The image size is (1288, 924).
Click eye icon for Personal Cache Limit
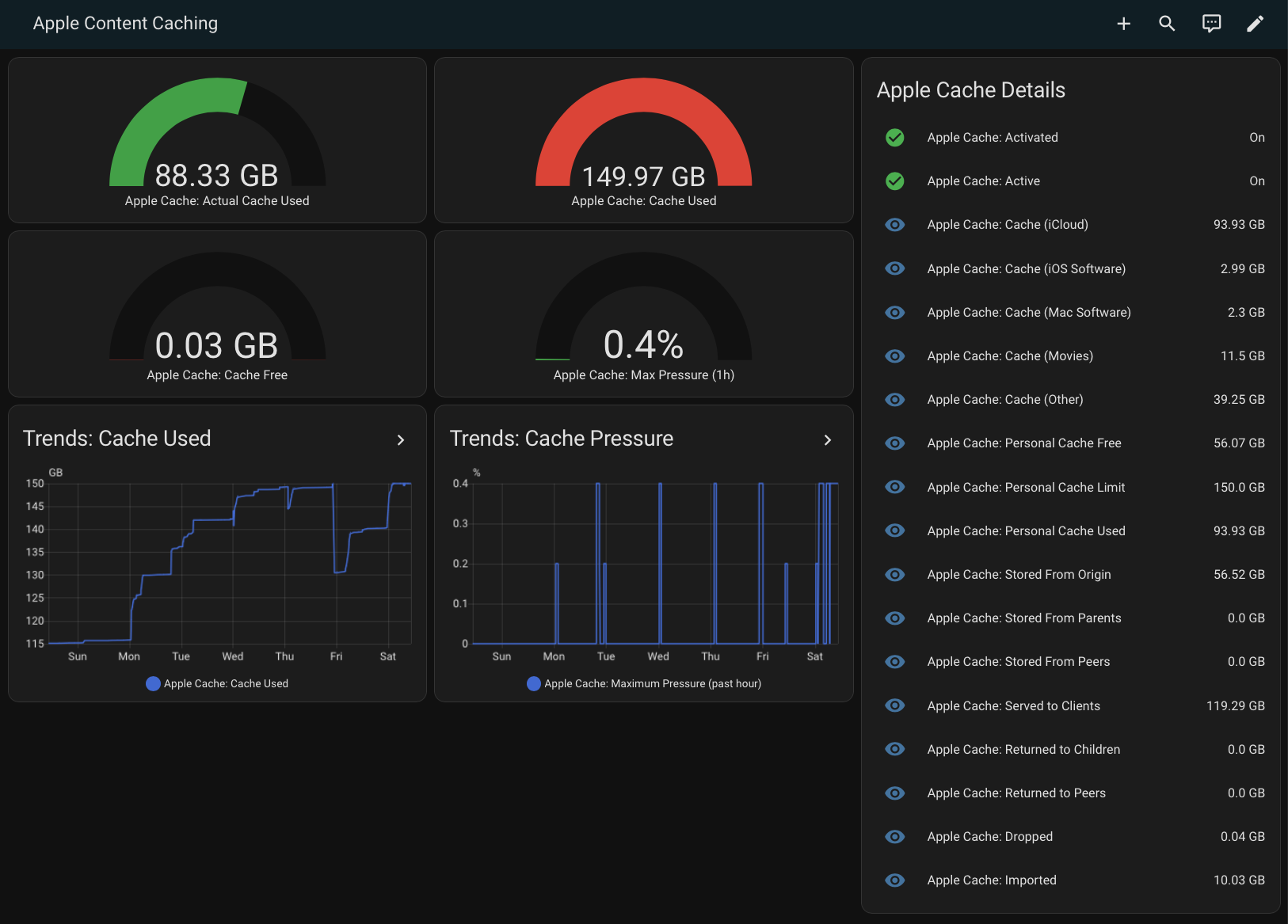point(895,487)
